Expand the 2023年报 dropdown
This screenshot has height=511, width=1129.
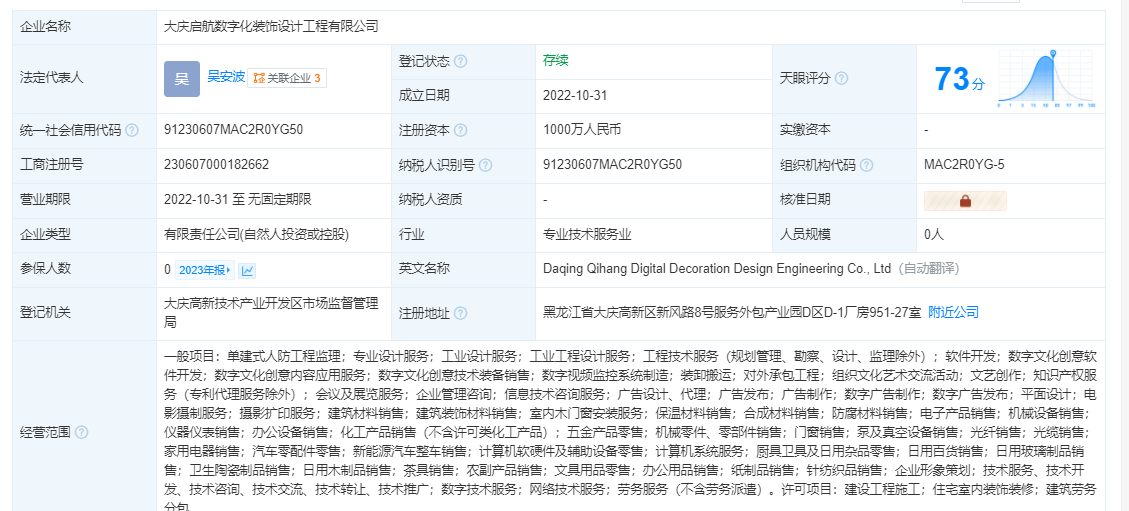(204, 270)
